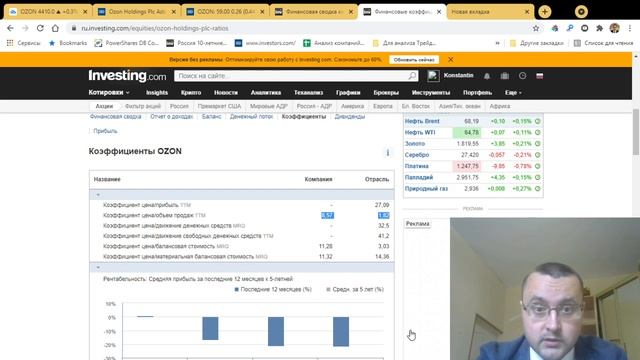This screenshot has height=360, width=640.
Task: Open the Отчет о доходах link
Action: tap(171, 117)
